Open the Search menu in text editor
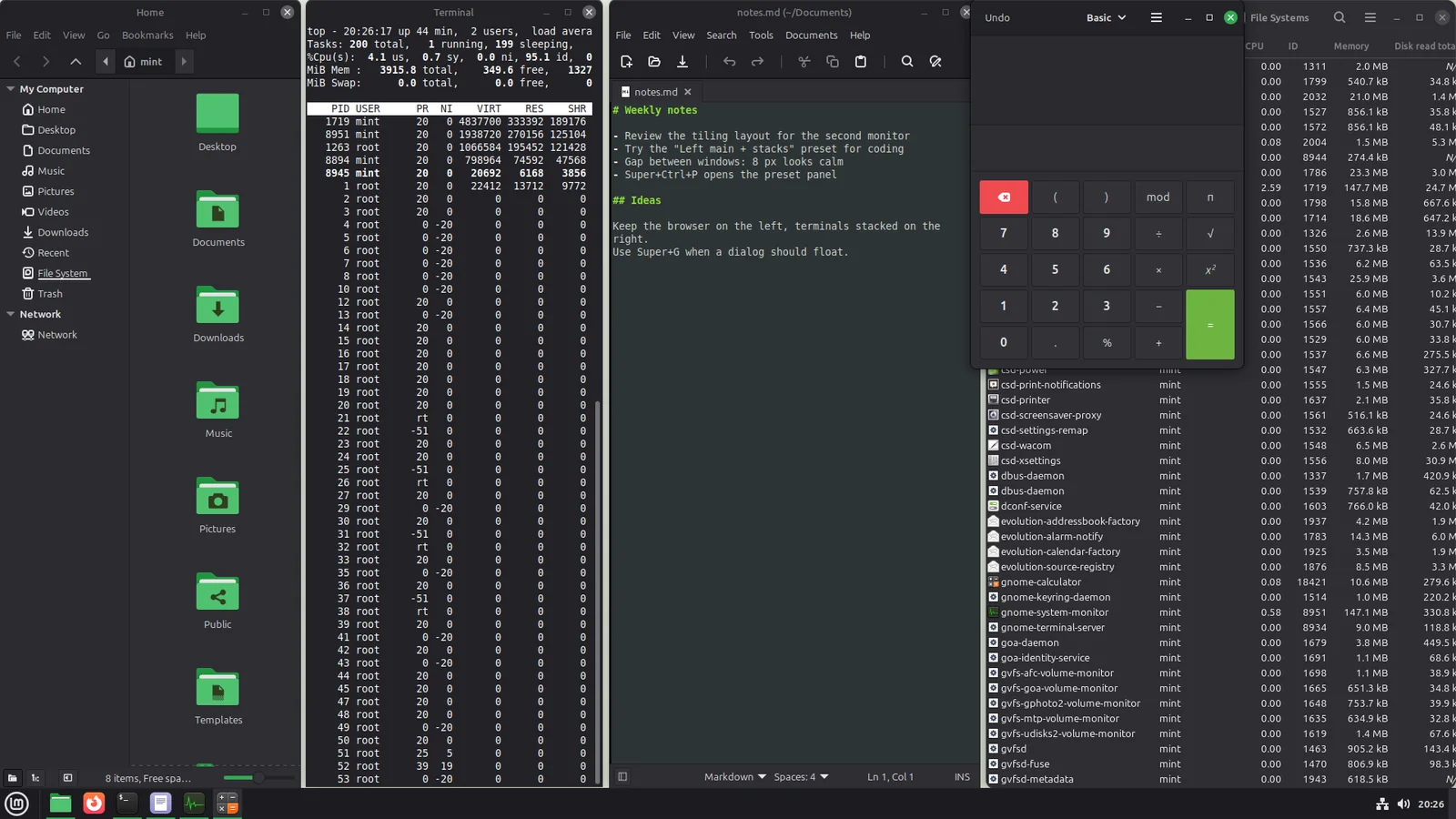This screenshot has width=1456, height=819. pyautogui.click(x=722, y=35)
